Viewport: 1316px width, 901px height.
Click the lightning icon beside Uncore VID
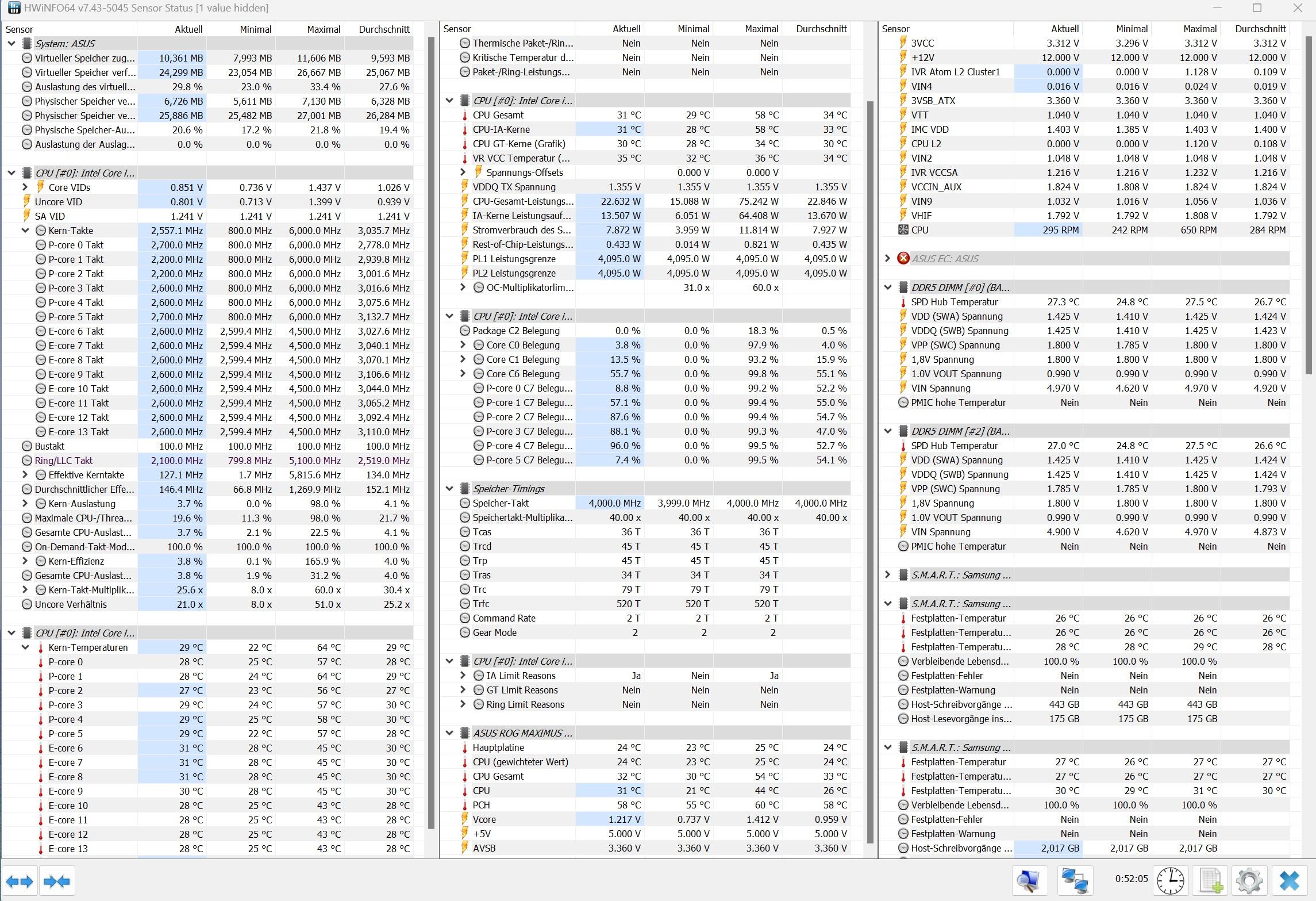26,202
